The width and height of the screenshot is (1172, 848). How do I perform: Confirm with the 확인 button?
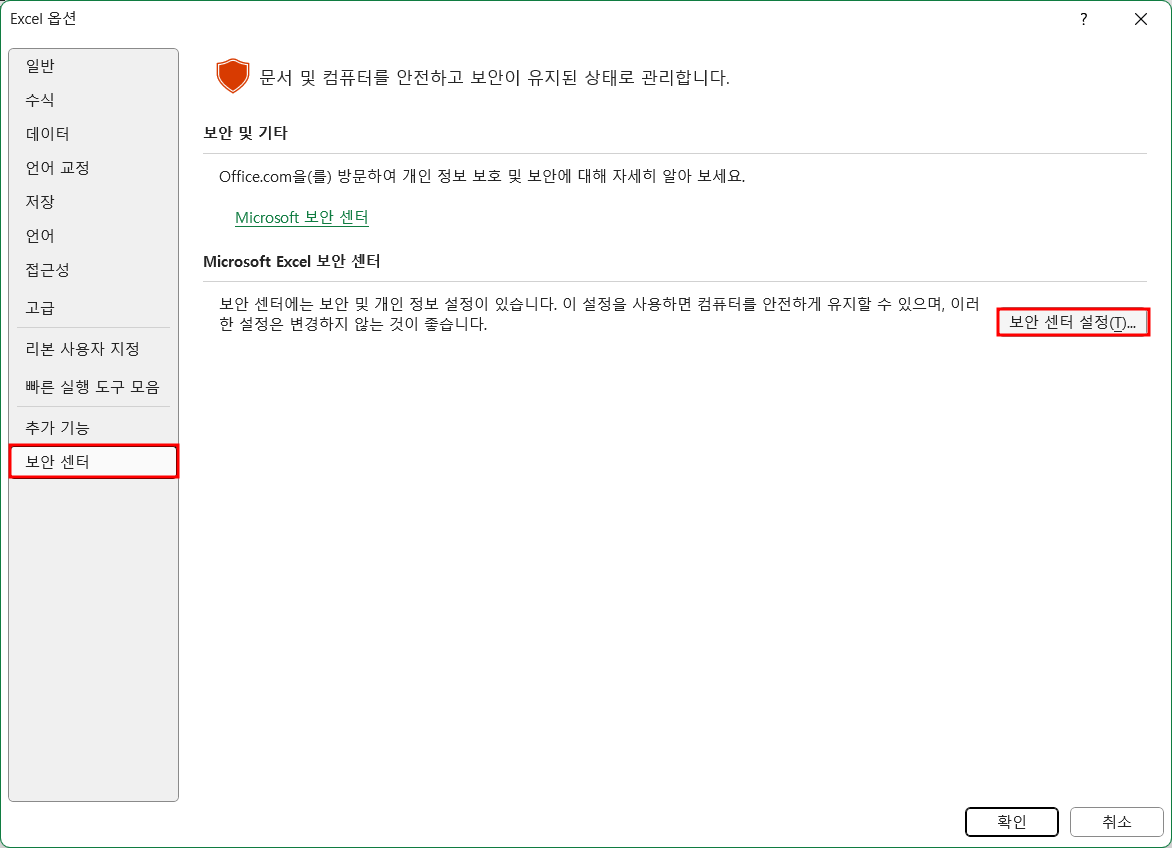click(1011, 822)
